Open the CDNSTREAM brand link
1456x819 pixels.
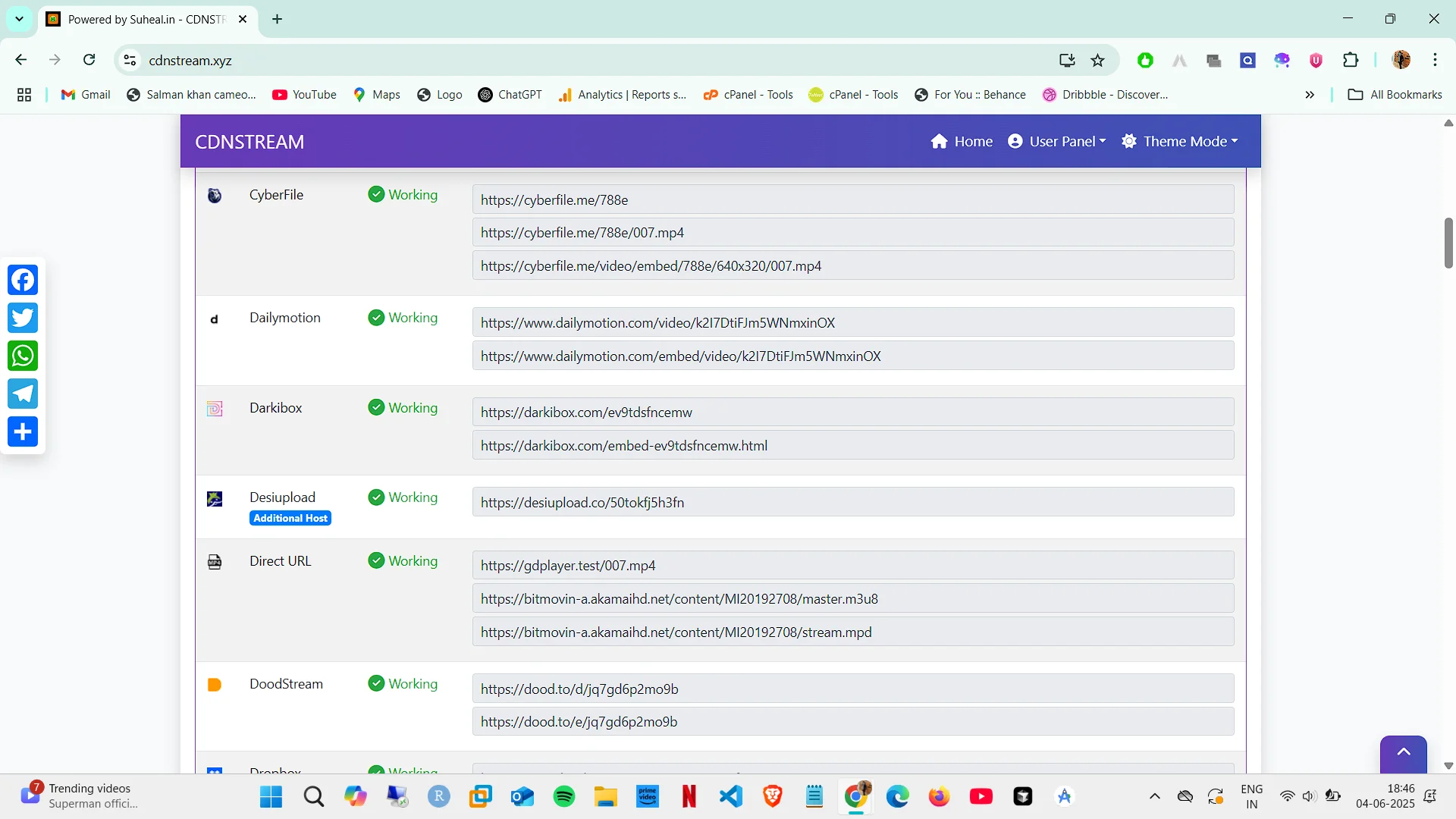[x=249, y=142]
